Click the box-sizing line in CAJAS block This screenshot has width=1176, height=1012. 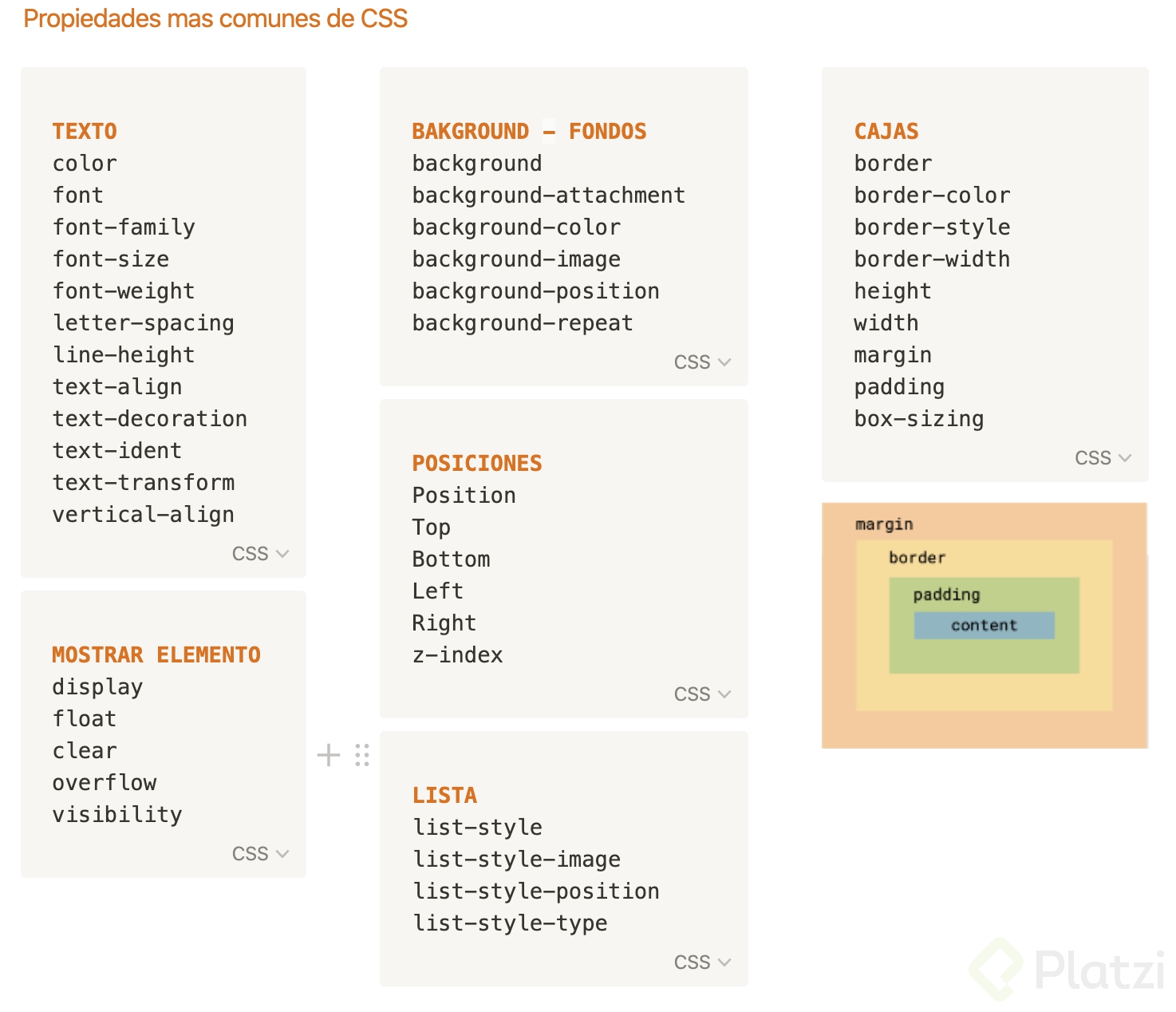point(918,419)
